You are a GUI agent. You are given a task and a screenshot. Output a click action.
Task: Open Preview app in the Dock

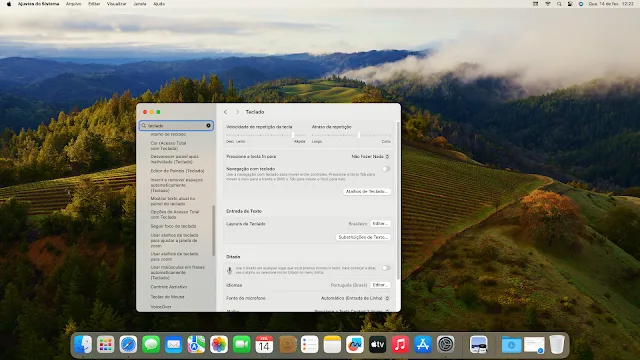click(x=478, y=344)
